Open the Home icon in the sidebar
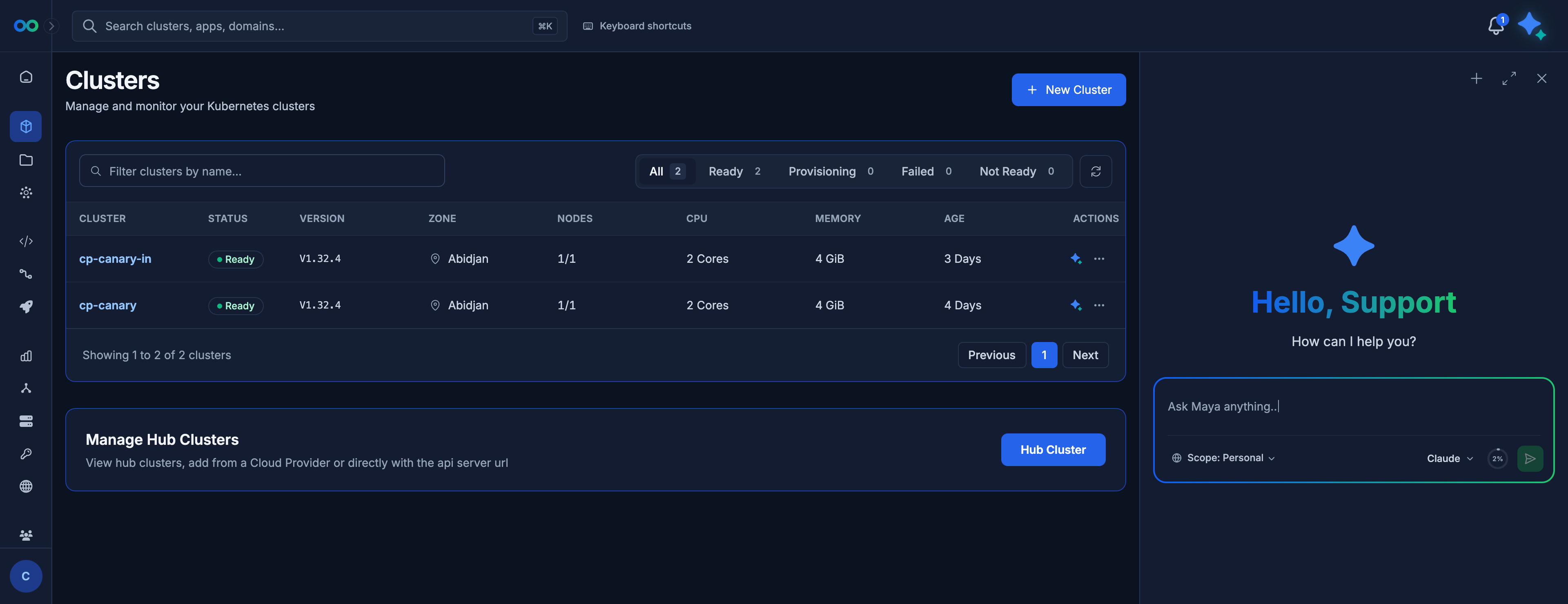1568x604 pixels. (26, 77)
